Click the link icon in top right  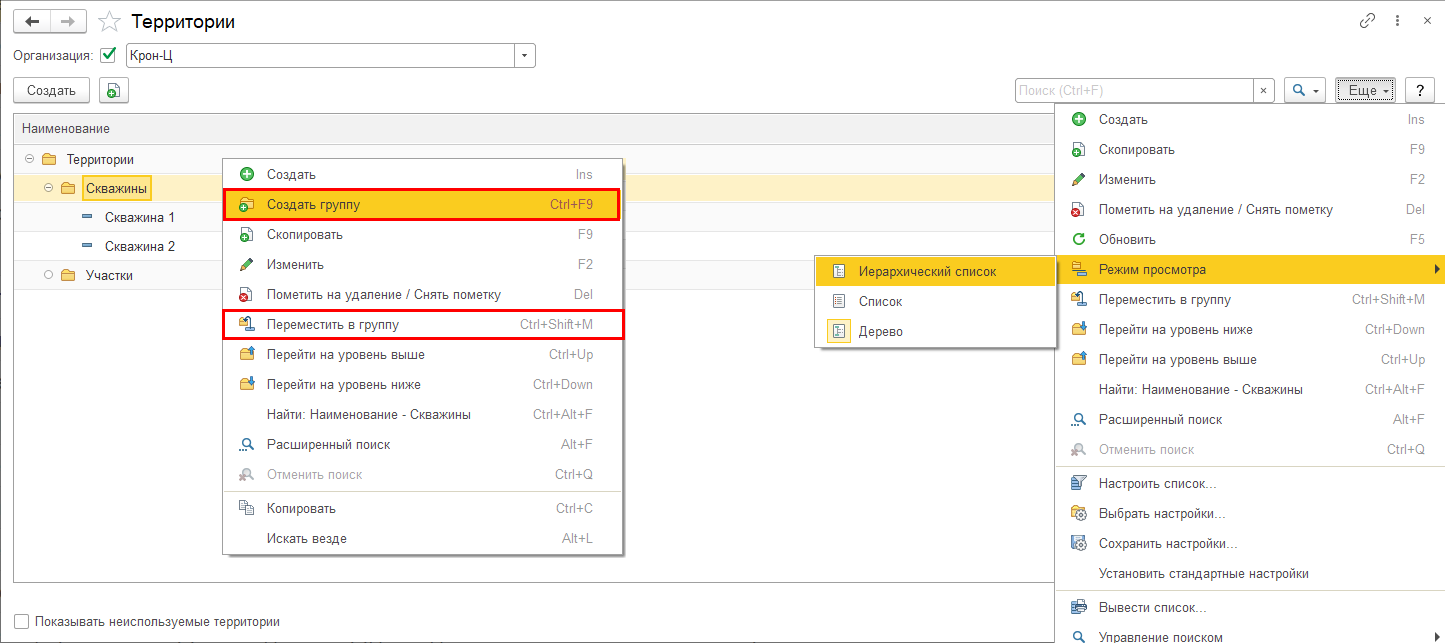pos(1367,21)
